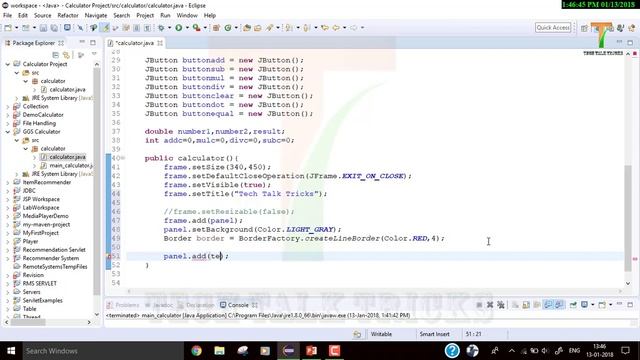Image resolution: width=640 pixels, height=360 pixels.
Task: Toggle Skip All Breakpoints toolbar icon
Action: [80, 28]
